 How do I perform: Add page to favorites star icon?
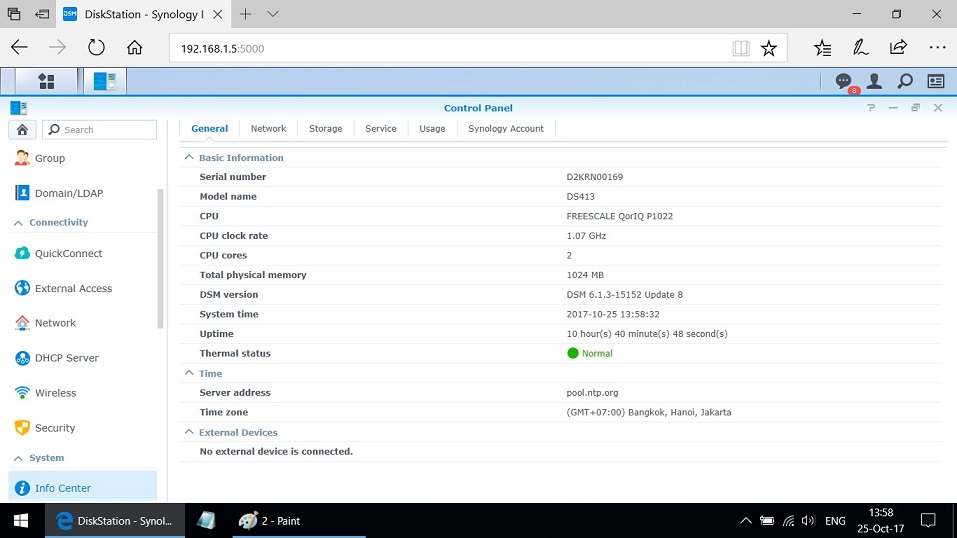768,48
